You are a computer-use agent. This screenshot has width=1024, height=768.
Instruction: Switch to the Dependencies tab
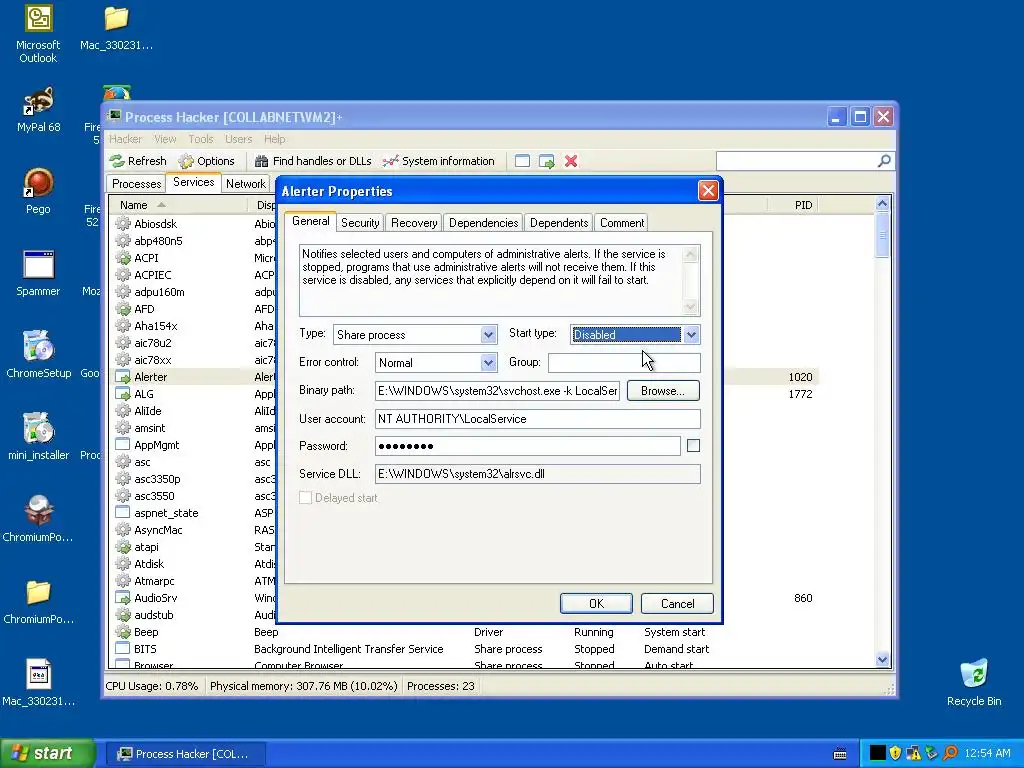(483, 223)
